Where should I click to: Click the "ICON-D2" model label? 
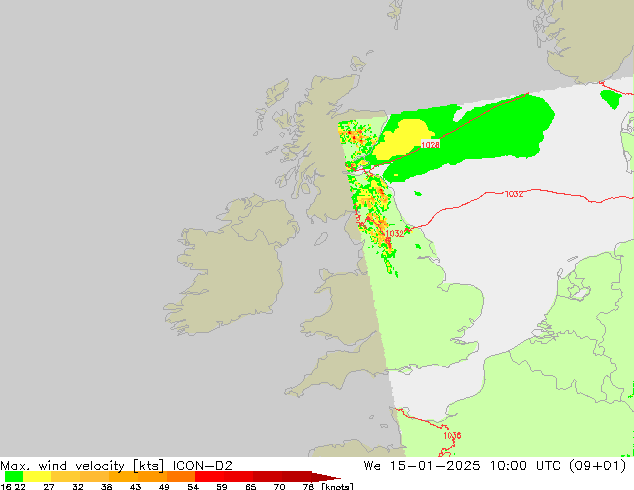203,466
